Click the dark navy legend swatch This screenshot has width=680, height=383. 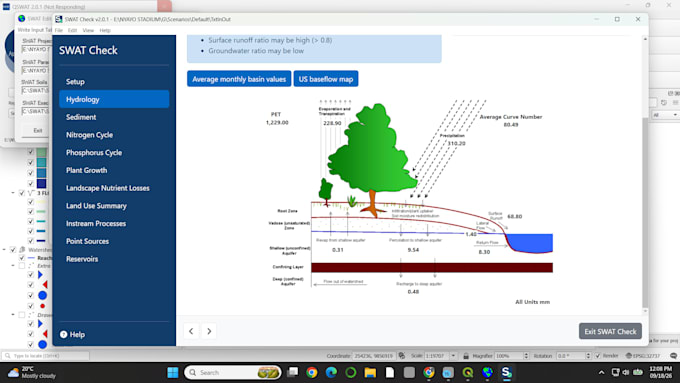click(41, 183)
